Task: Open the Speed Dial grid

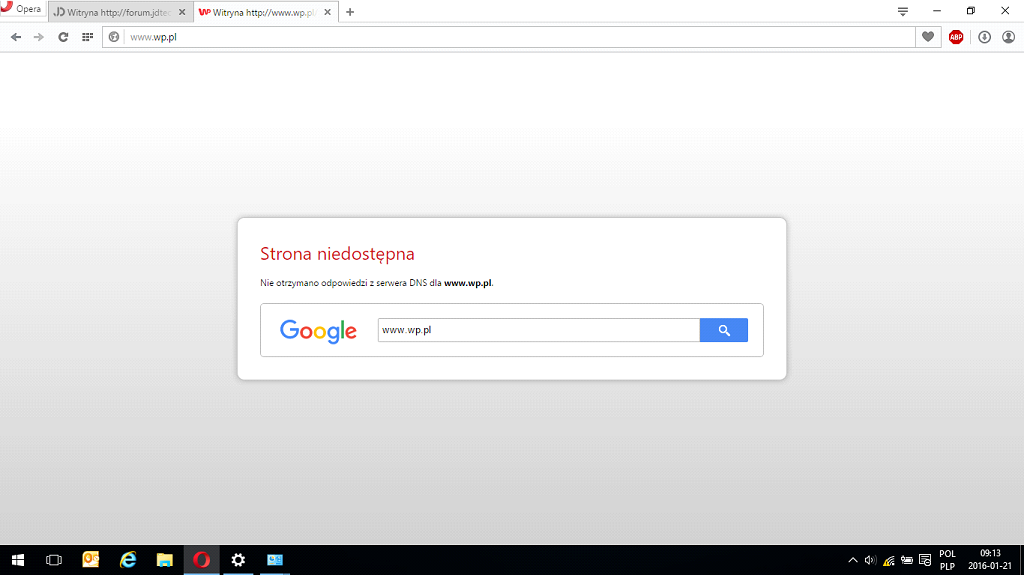Action: 87,37
